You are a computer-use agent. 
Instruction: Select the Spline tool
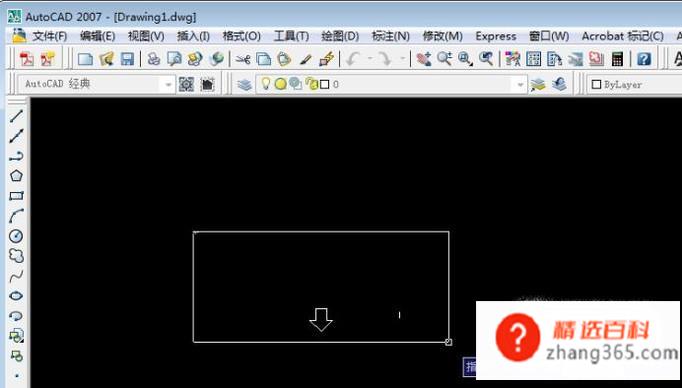tap(16, 276)
